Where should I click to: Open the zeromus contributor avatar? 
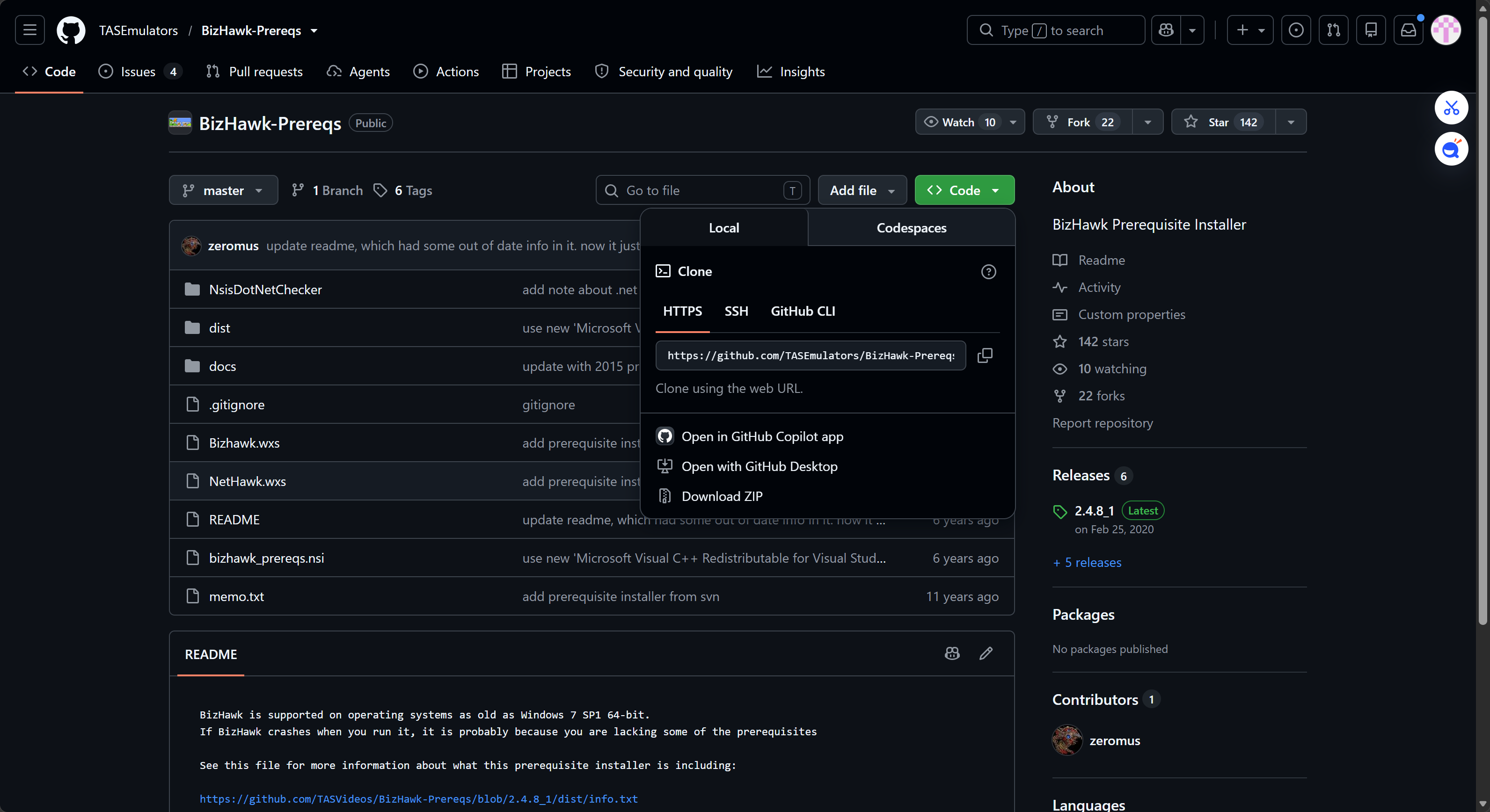pos(1067,740)
